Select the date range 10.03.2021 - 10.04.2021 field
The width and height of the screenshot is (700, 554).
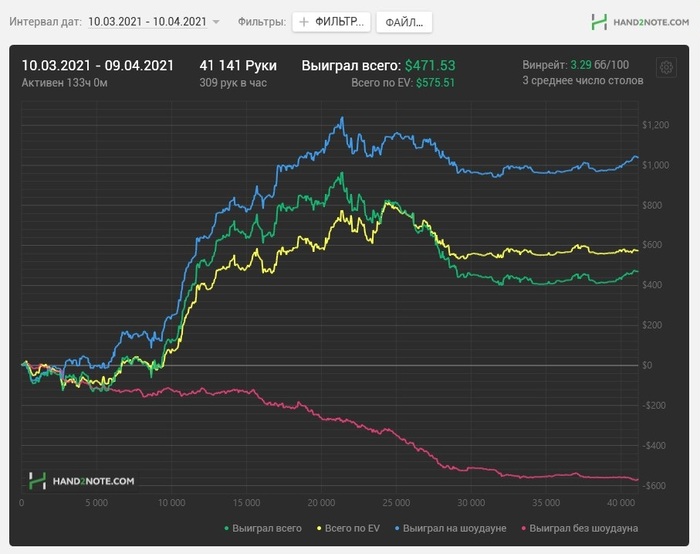click(147, 22)
